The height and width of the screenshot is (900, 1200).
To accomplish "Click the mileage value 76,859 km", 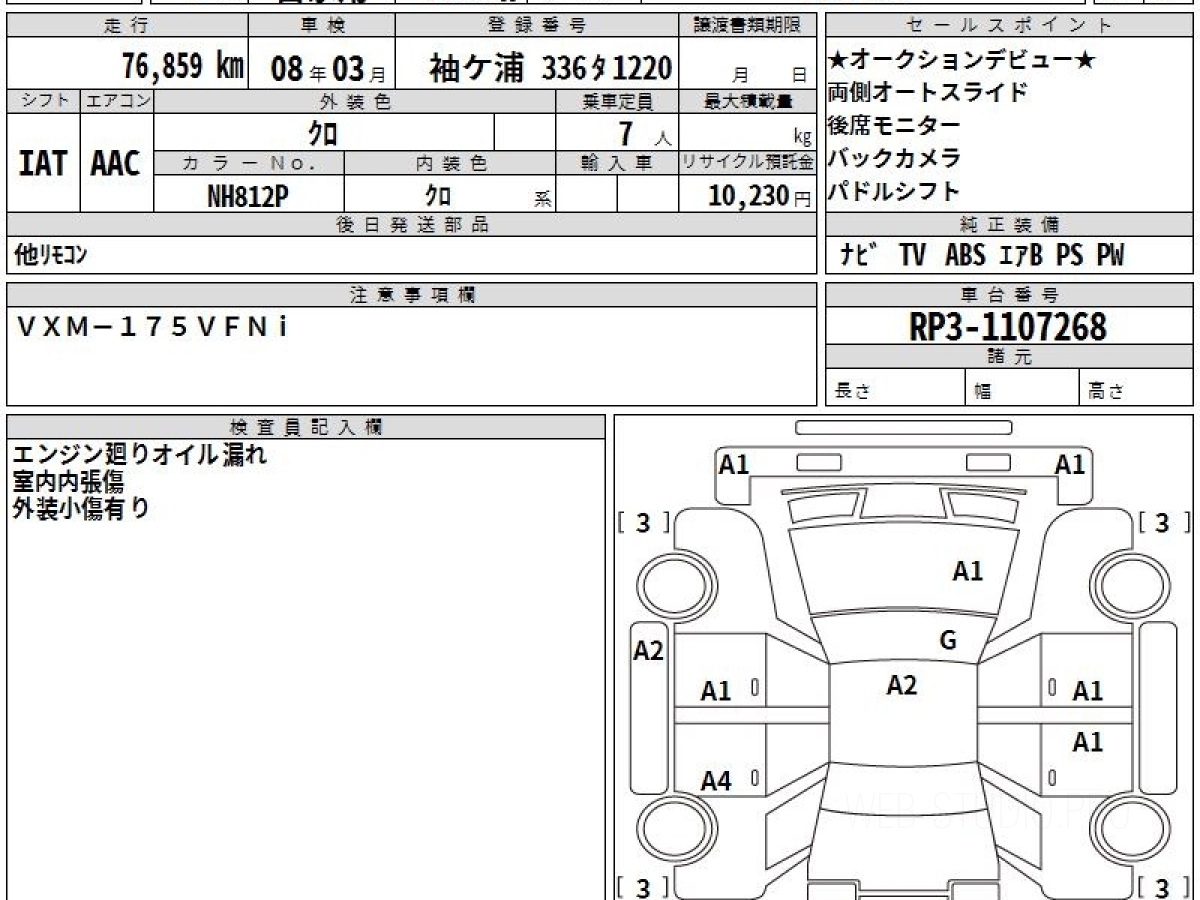I will (x=183, y=67).
